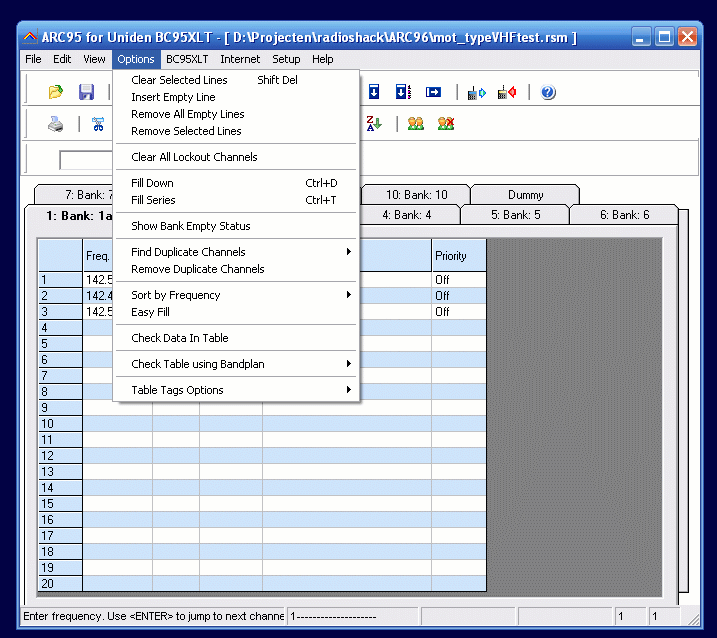The image size is (717, 638).
Task: Click Priority Off cell in row 1
Action: pos(459,279)
